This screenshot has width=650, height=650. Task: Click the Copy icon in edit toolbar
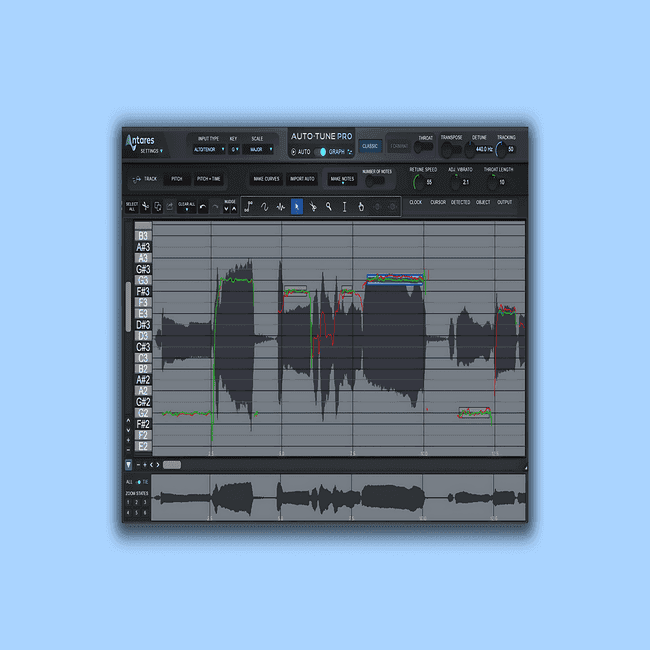click(x=158, y=206)
